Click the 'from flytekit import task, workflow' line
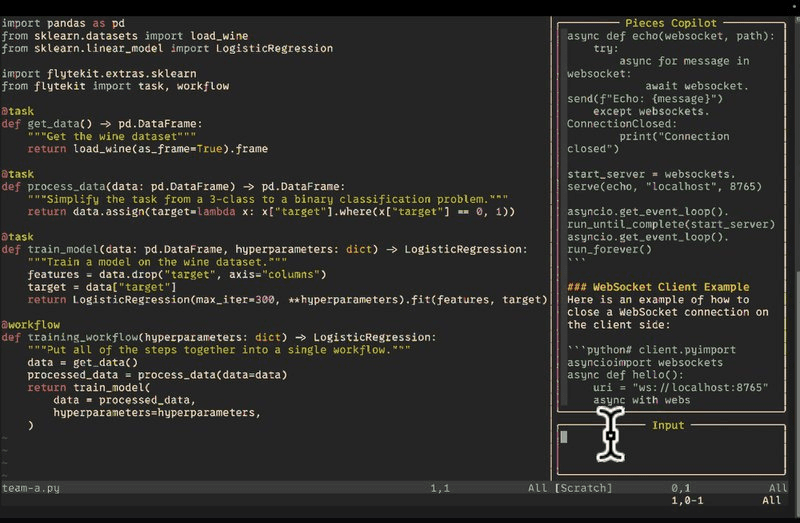This screenshot has width=800, height=523. [115, 86]
